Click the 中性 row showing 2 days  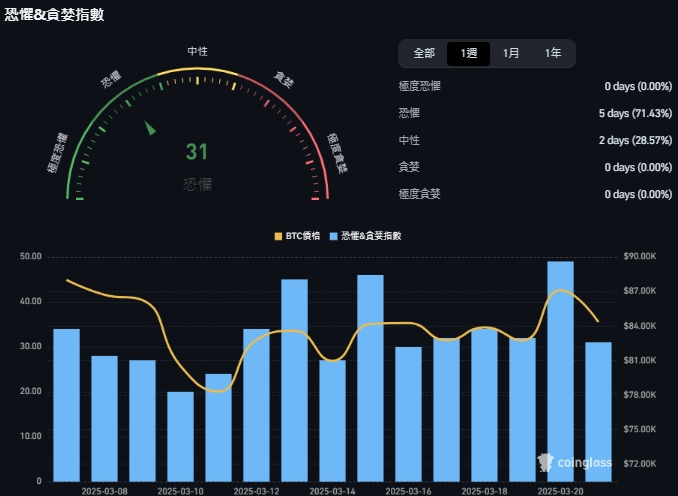[x=535, y=140]
